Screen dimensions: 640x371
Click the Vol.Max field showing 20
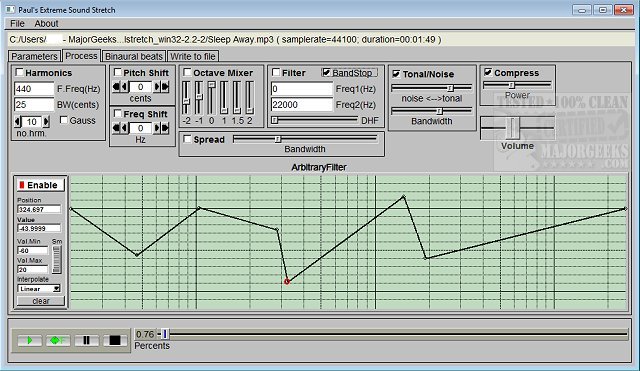click(x=33, y=270)
